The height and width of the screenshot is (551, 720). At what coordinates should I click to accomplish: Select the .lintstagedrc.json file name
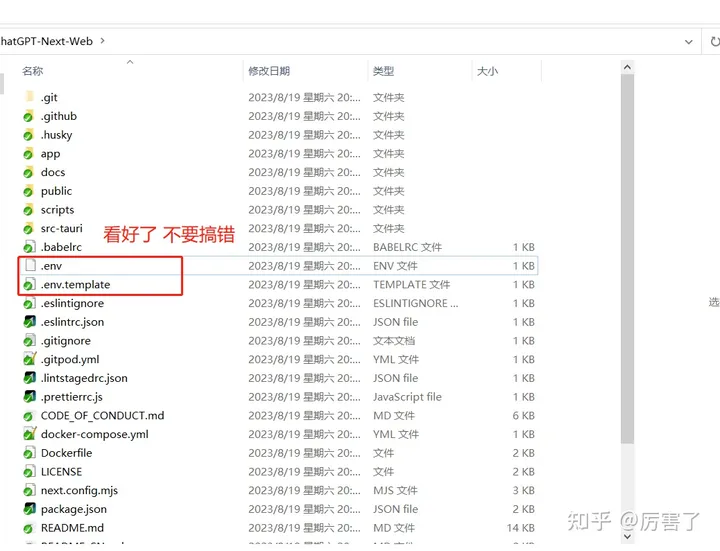pos(84,378)
